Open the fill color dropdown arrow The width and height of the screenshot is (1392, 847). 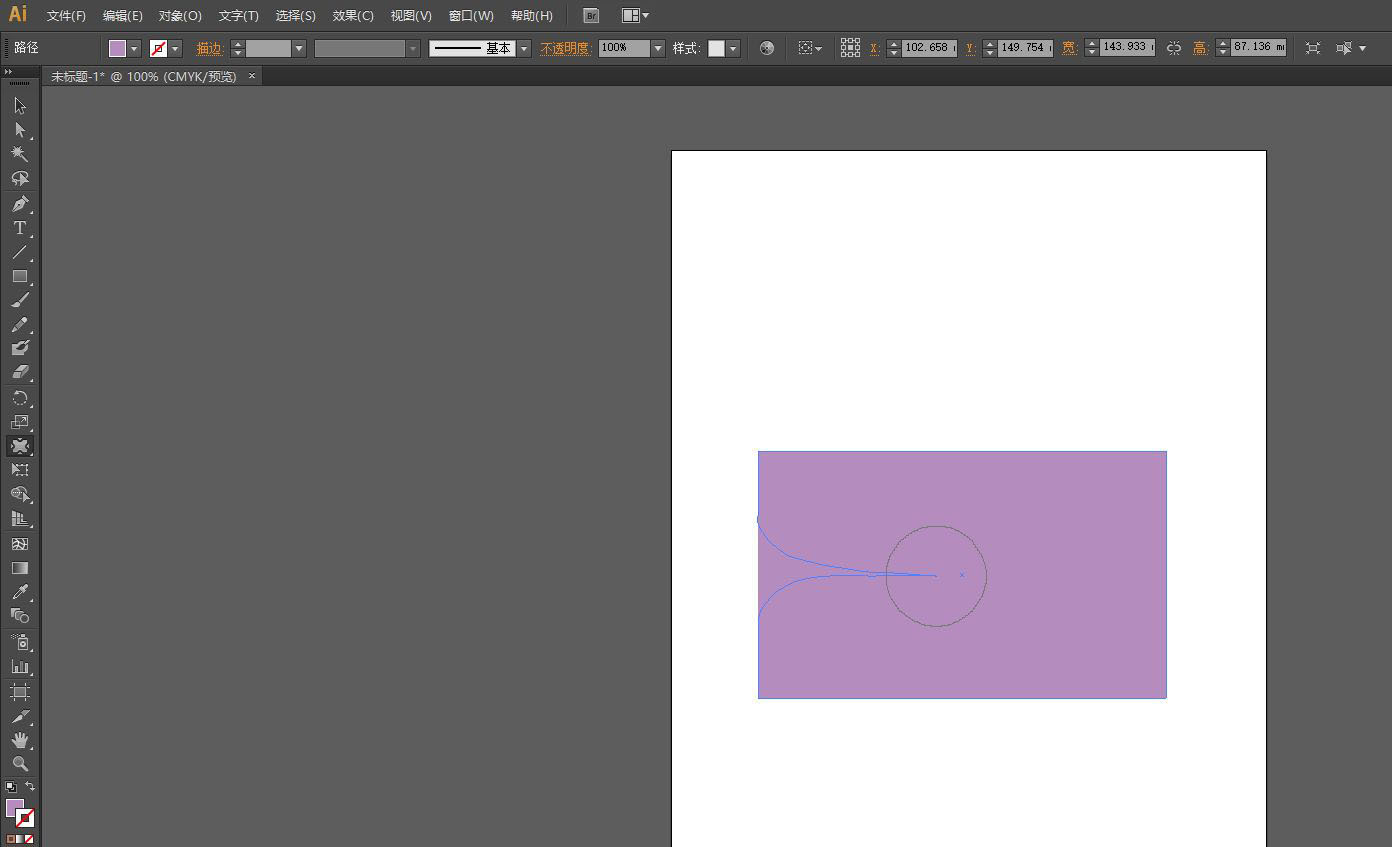pyautogui.click(x=134, y=48)
